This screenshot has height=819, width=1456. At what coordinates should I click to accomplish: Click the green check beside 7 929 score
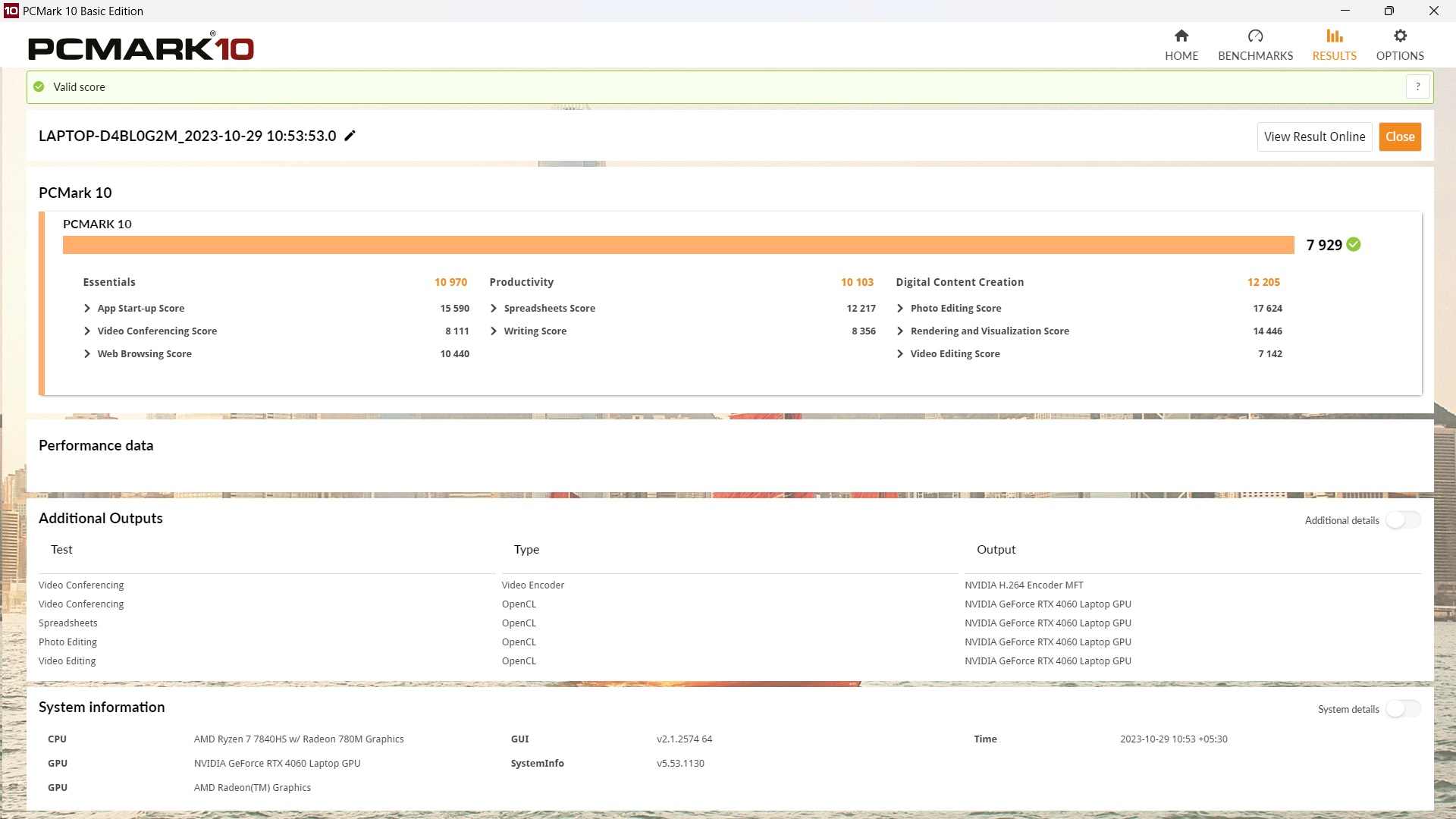(x=1354, y=244)
